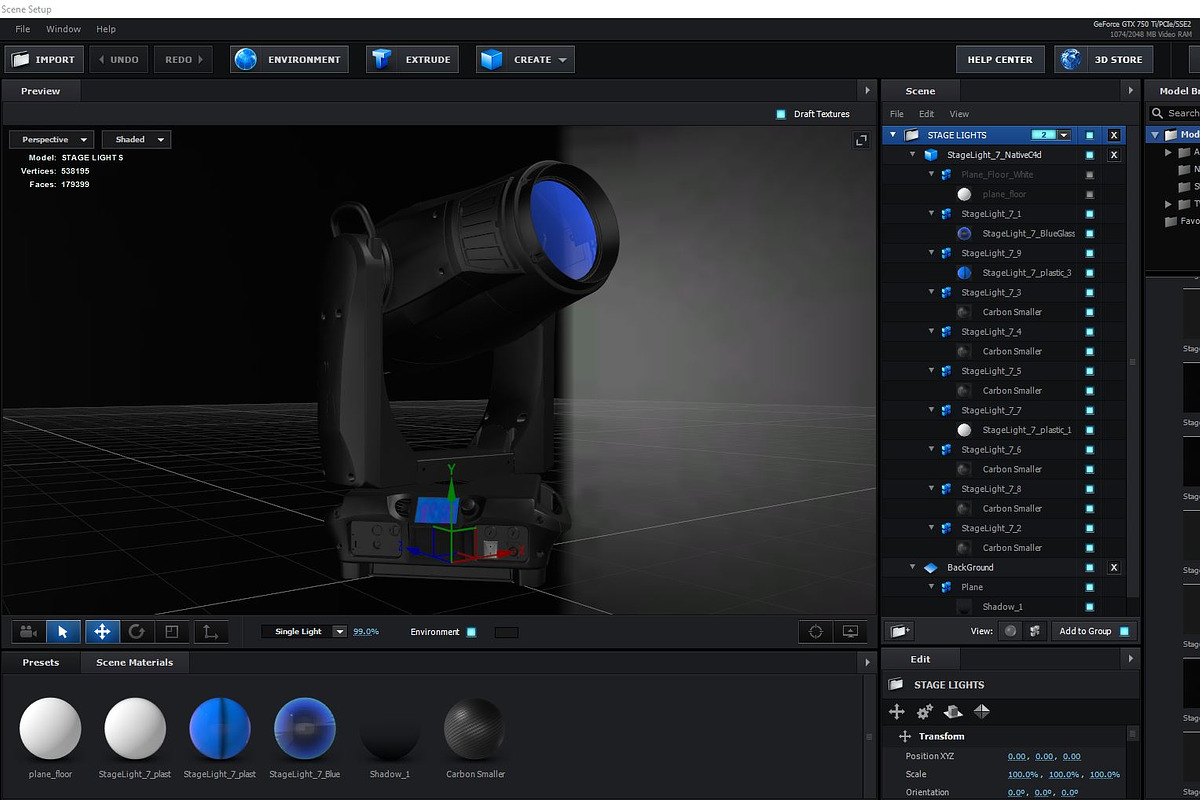Toggle the Add to Group checkbox
This screenshot has width=1200, height=800.
(1125, 631)
